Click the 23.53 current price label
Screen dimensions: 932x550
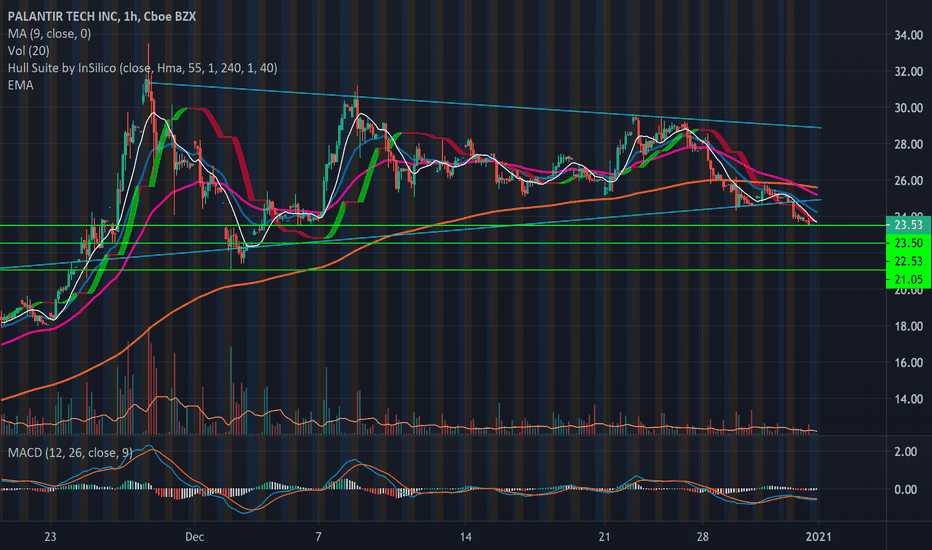coord(908,225)
